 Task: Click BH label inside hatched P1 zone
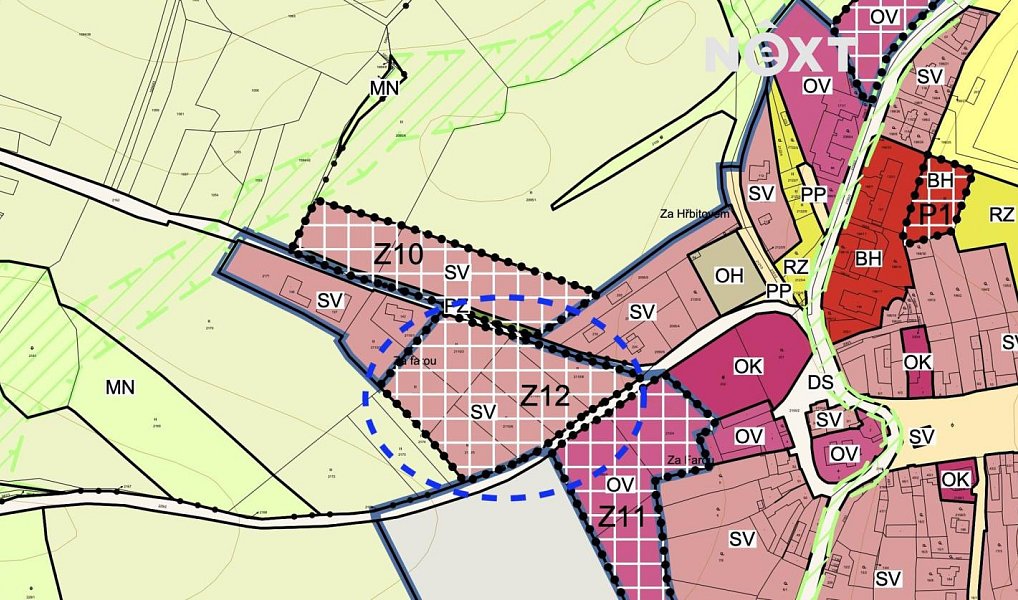pos(939,181)
